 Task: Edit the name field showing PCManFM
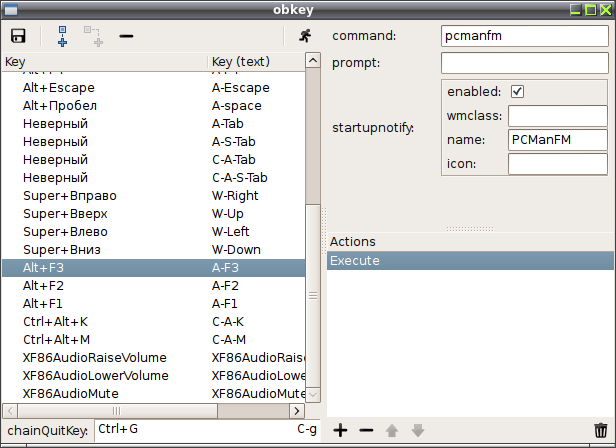(558, 140)
